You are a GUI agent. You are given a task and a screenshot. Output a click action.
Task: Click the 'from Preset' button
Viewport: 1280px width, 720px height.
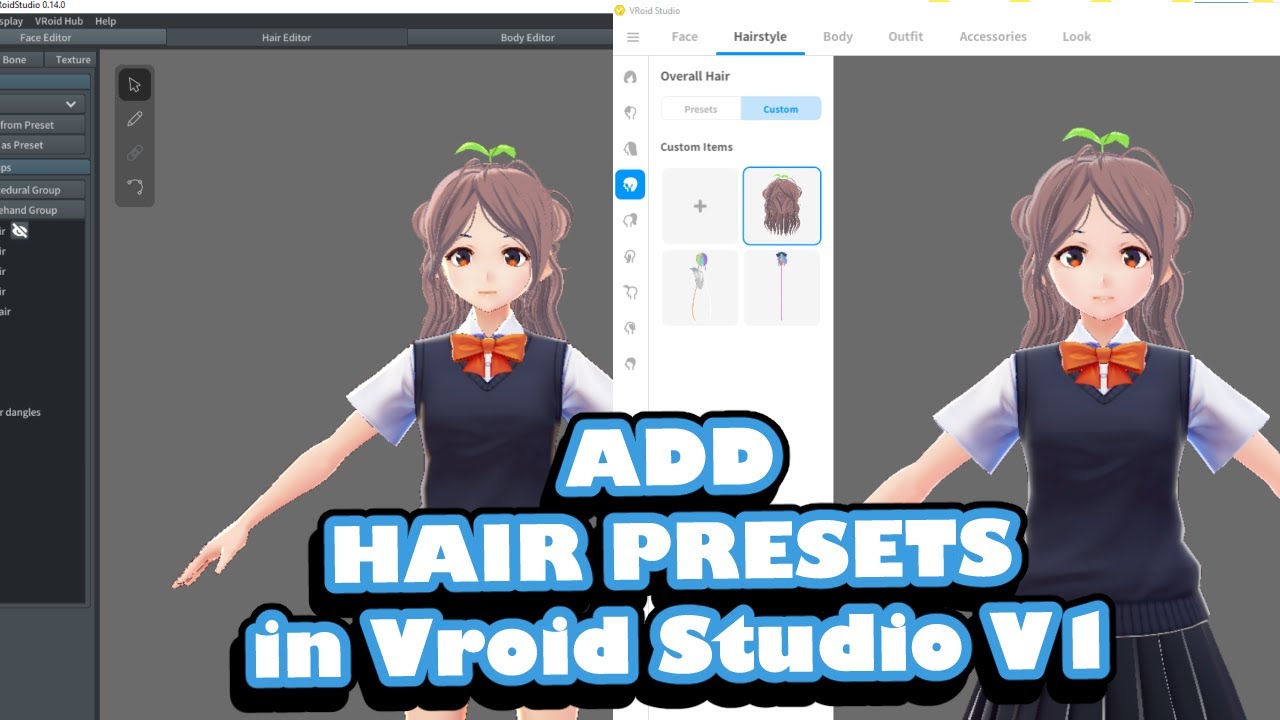(x=43, y=125)
